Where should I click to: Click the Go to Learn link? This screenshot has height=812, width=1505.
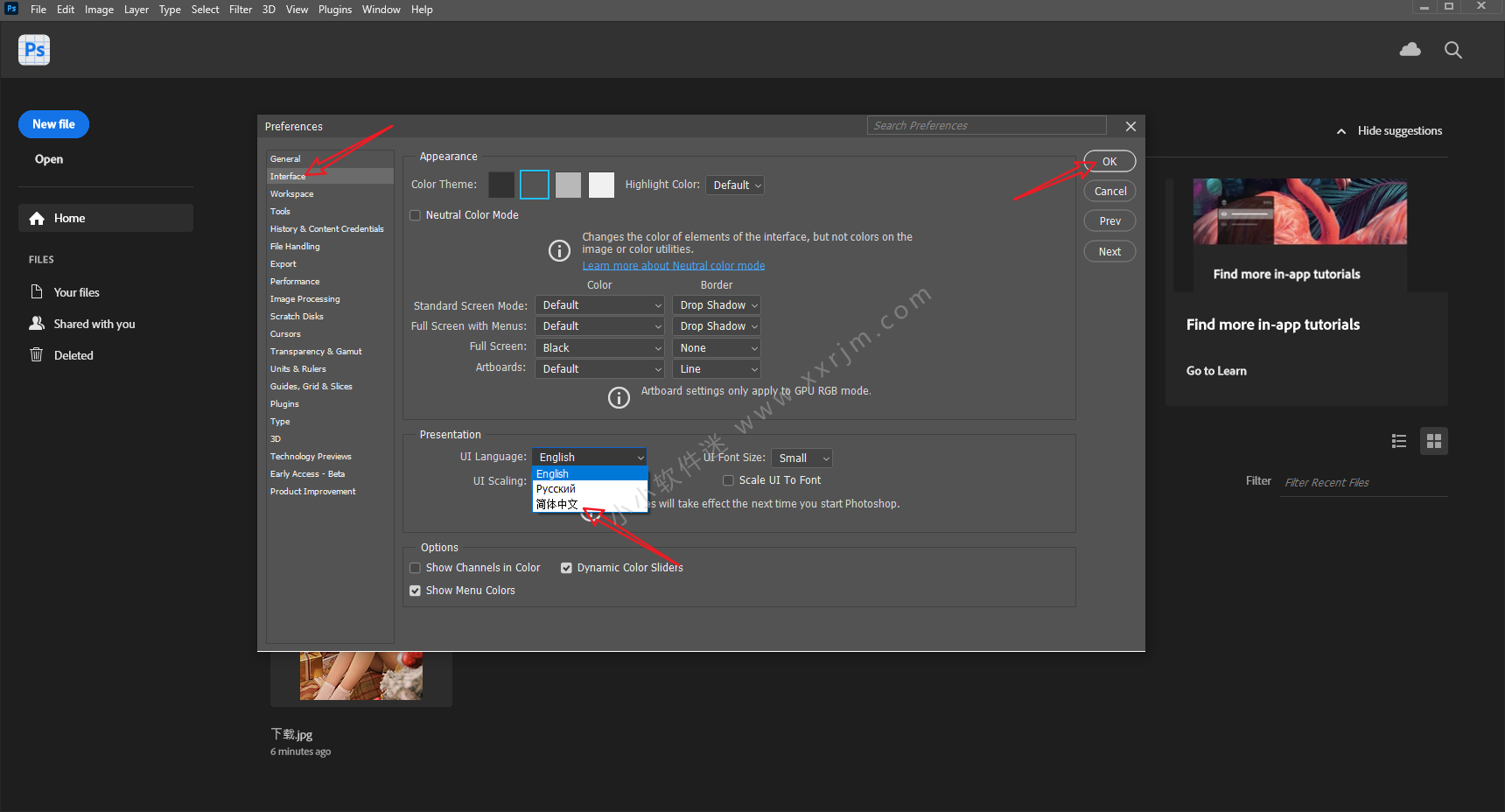pos(1216,371)
